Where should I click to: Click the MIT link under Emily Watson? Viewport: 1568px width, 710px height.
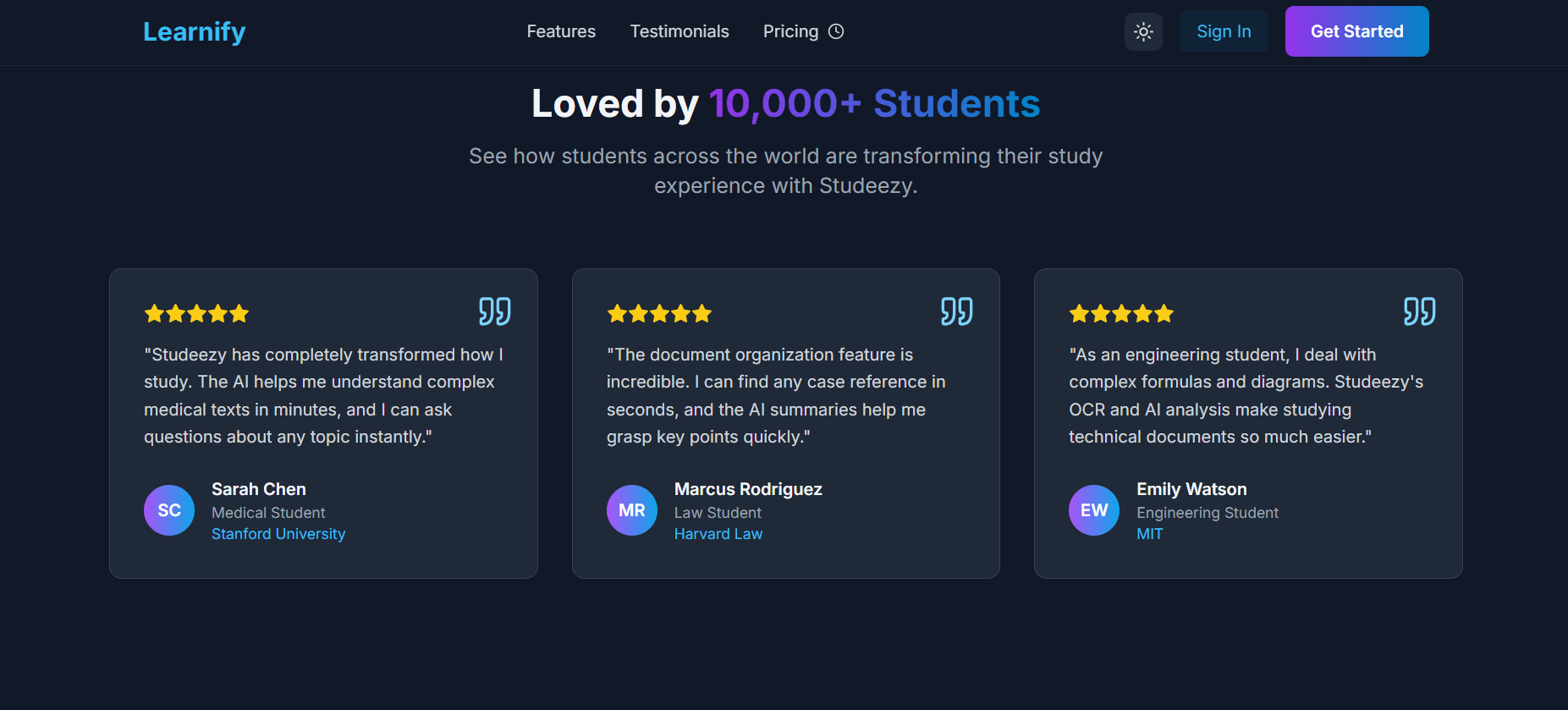click(x=1149, y=534)
